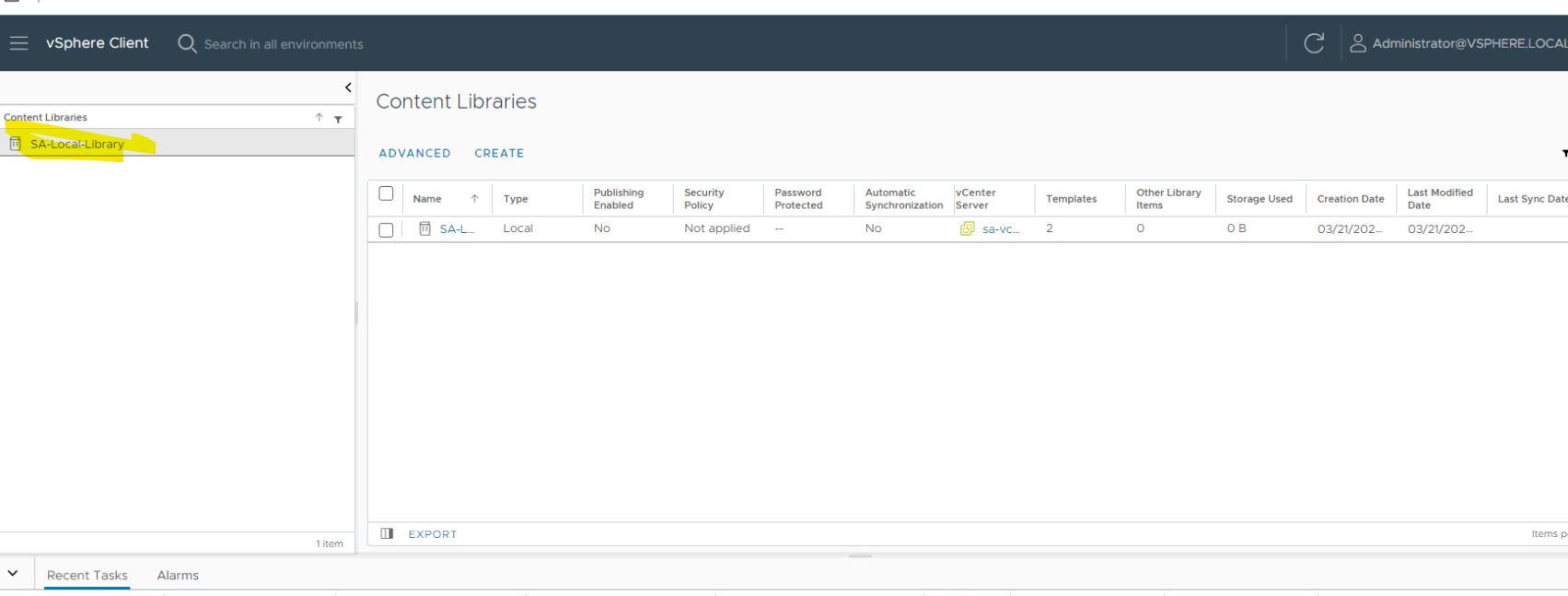This screenshot has width=1568, height=596.
Task: Switch to the Recent Tasks tab
Action: [x=87, y=575]
